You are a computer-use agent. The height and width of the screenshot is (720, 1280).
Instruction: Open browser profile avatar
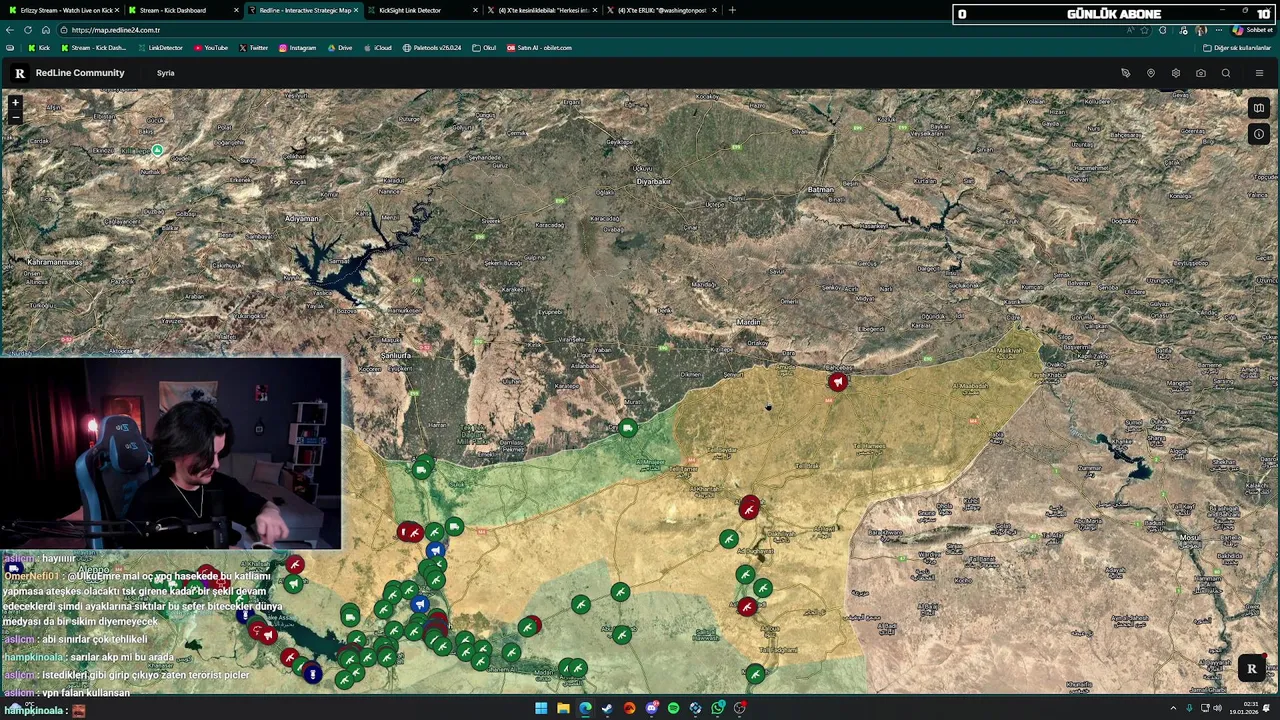tap(1201, 30)
